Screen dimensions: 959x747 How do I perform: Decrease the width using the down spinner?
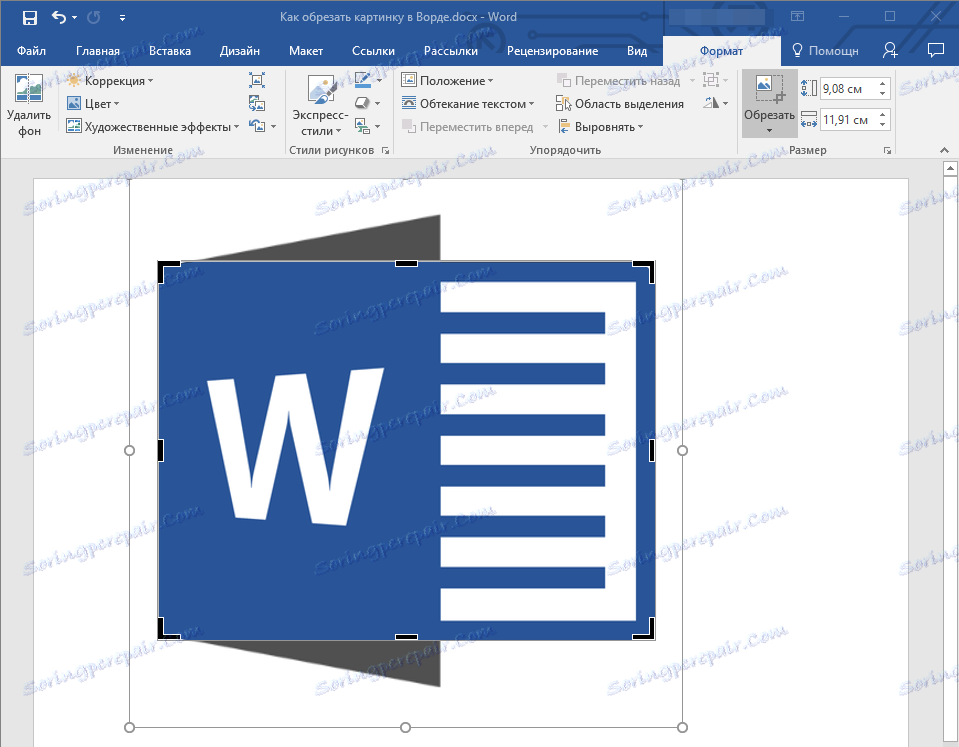[883, 125]
